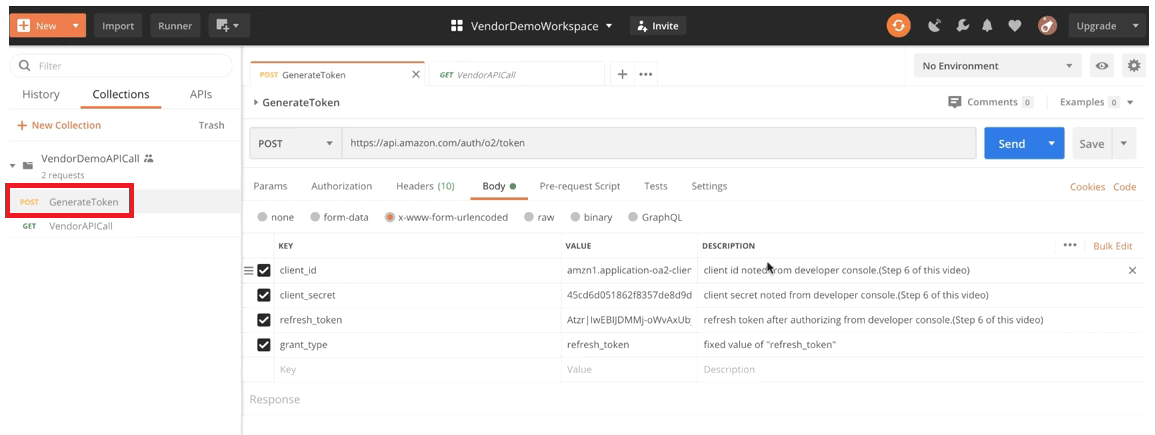Select the raw body type
Viewport: 1155px width, 435px height.
[x=528, y=217]
